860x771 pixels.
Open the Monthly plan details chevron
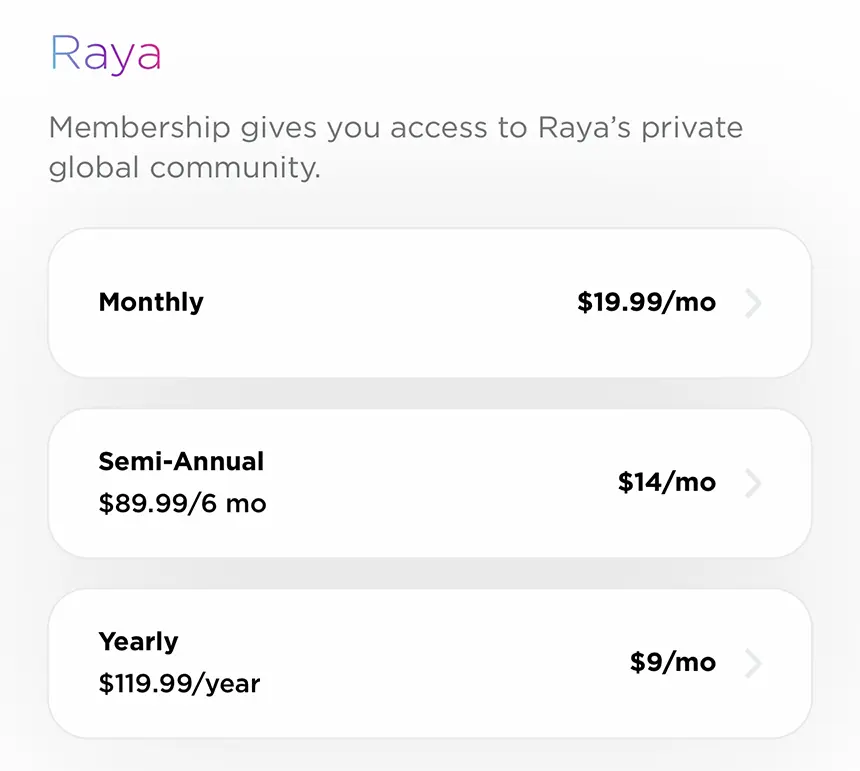point(754,303)
